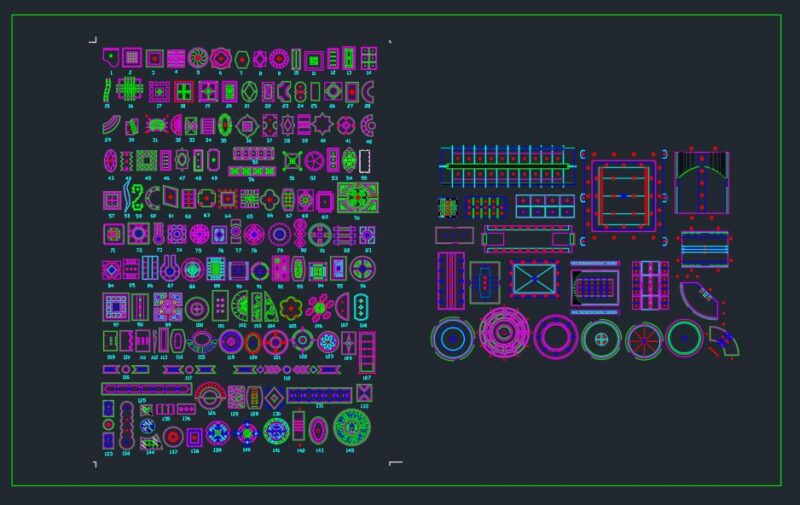Screen dimensions: 800x505
Task: Click the green cross-pattern block numbered 16
Action: click(x=130, y=89)
